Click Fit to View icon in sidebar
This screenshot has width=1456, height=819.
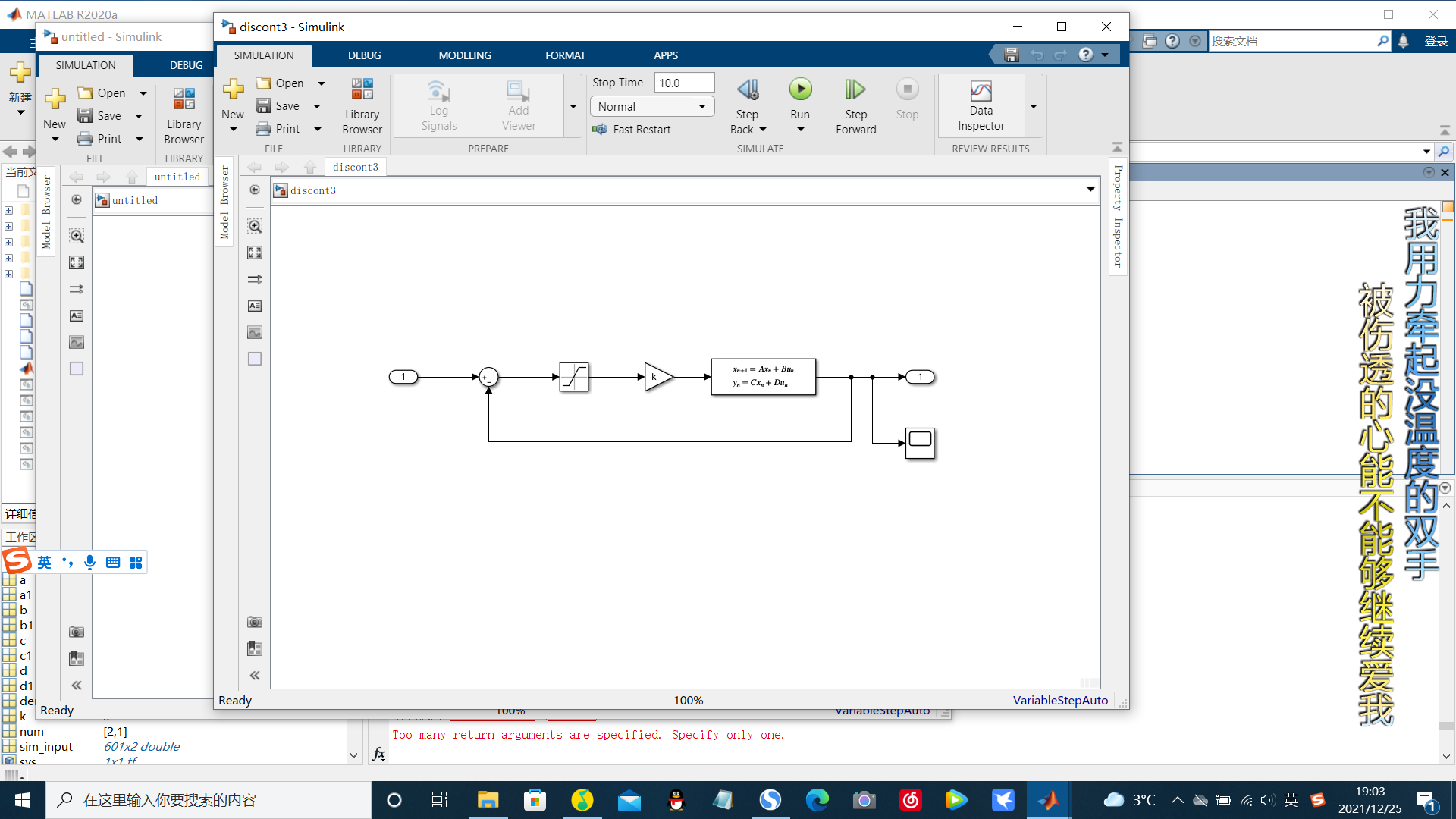point(255,253)
